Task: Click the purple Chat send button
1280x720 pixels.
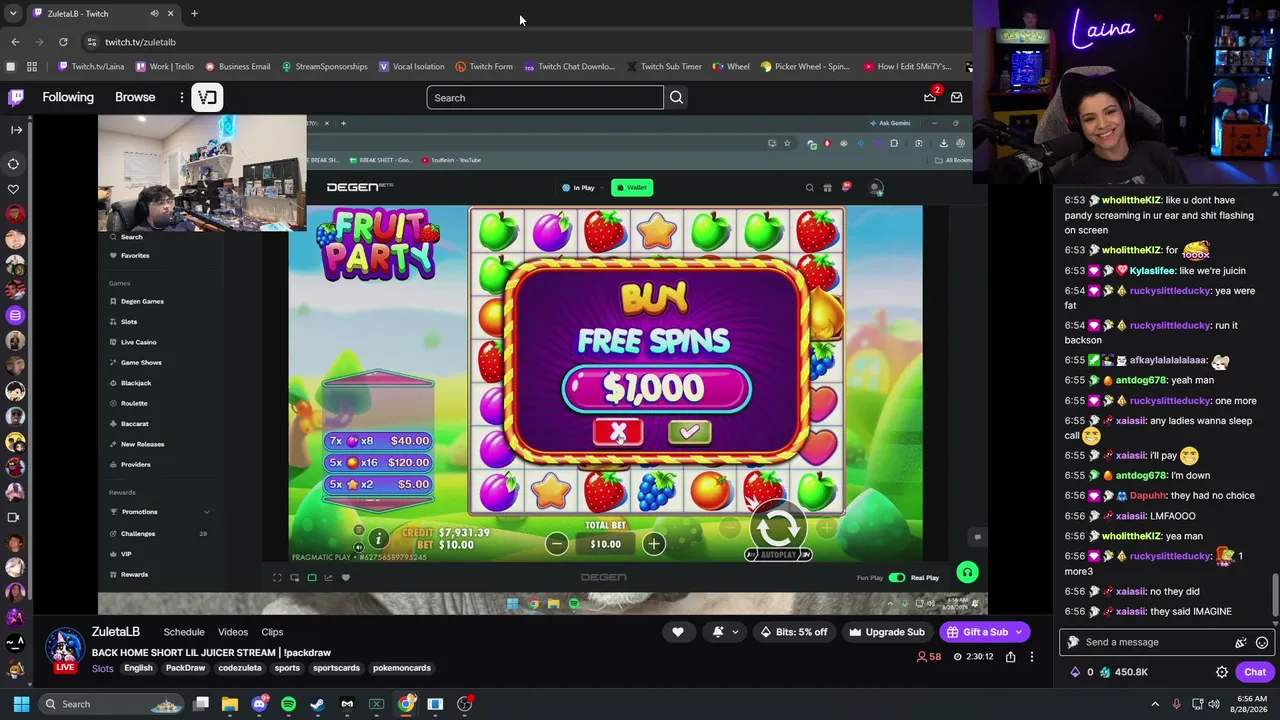Action: pos(1255,672)
